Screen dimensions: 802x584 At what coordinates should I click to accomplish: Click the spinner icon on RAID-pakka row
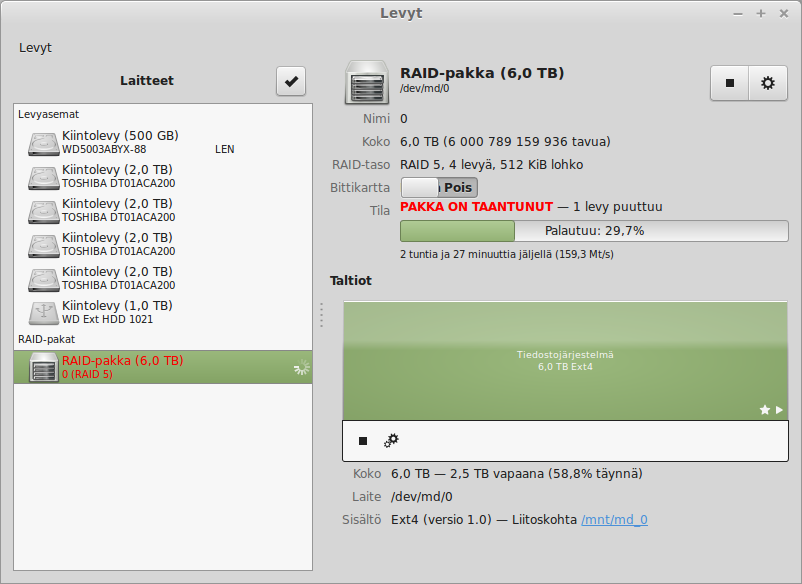pos(301,368)
